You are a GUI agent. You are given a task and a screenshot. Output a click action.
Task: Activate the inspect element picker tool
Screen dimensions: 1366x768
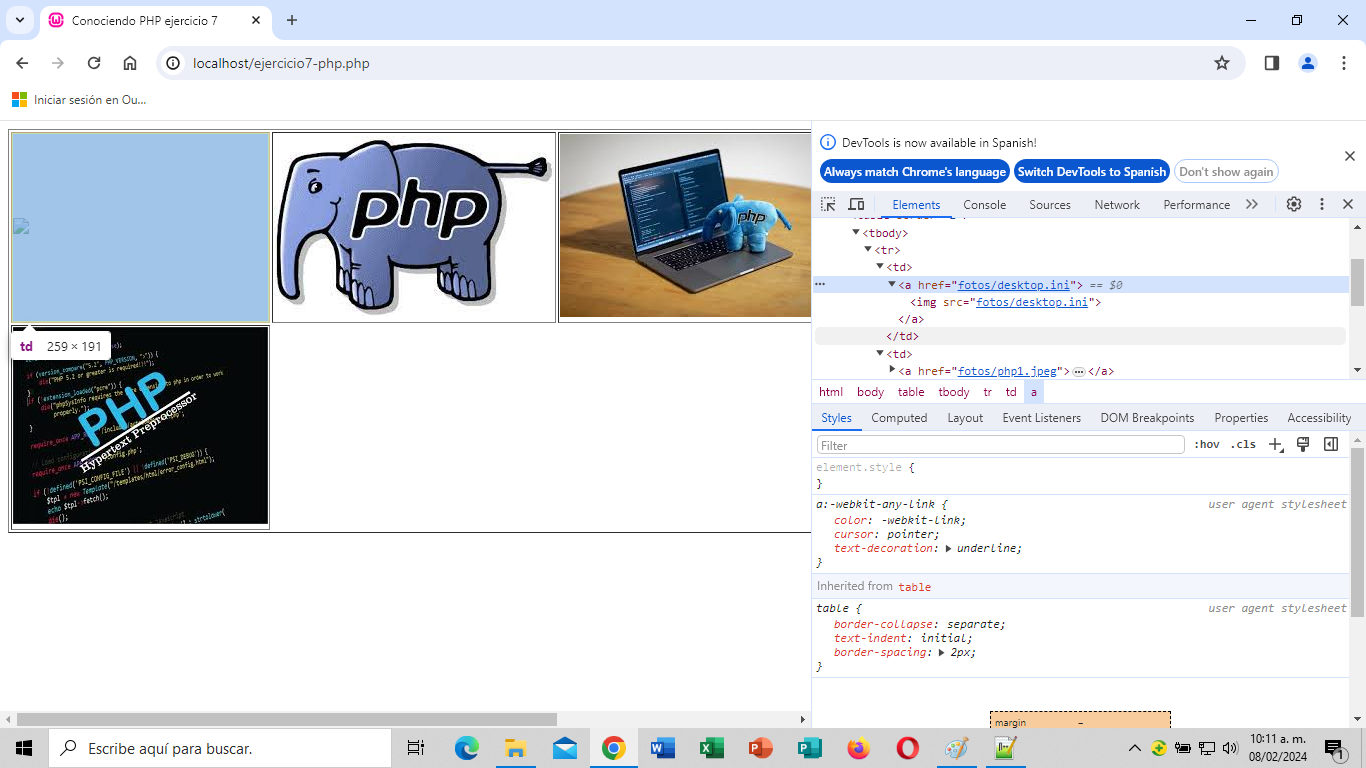(x=828, y=204)
